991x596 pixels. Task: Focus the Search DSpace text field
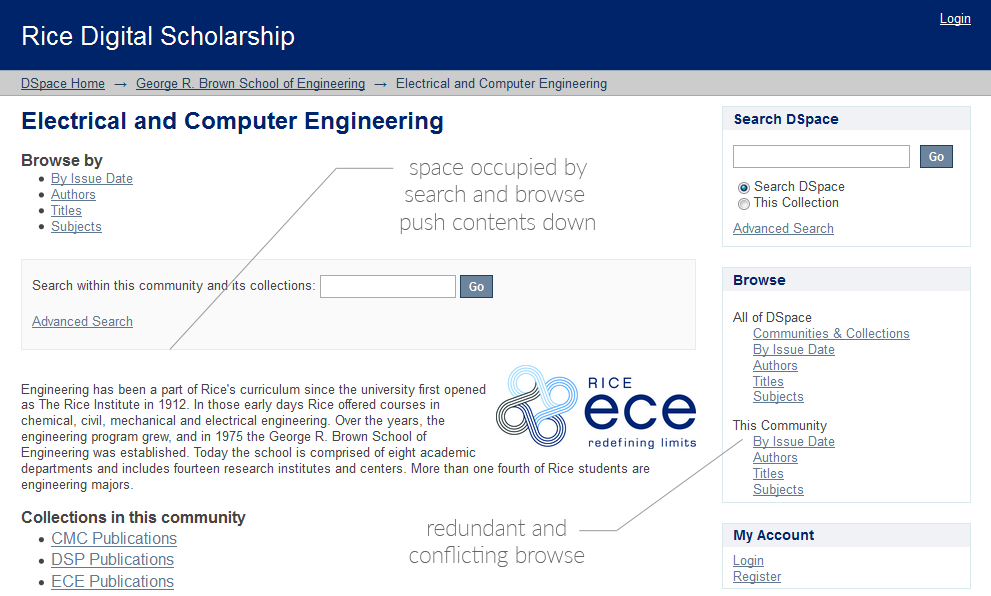[x=821, y=157]
